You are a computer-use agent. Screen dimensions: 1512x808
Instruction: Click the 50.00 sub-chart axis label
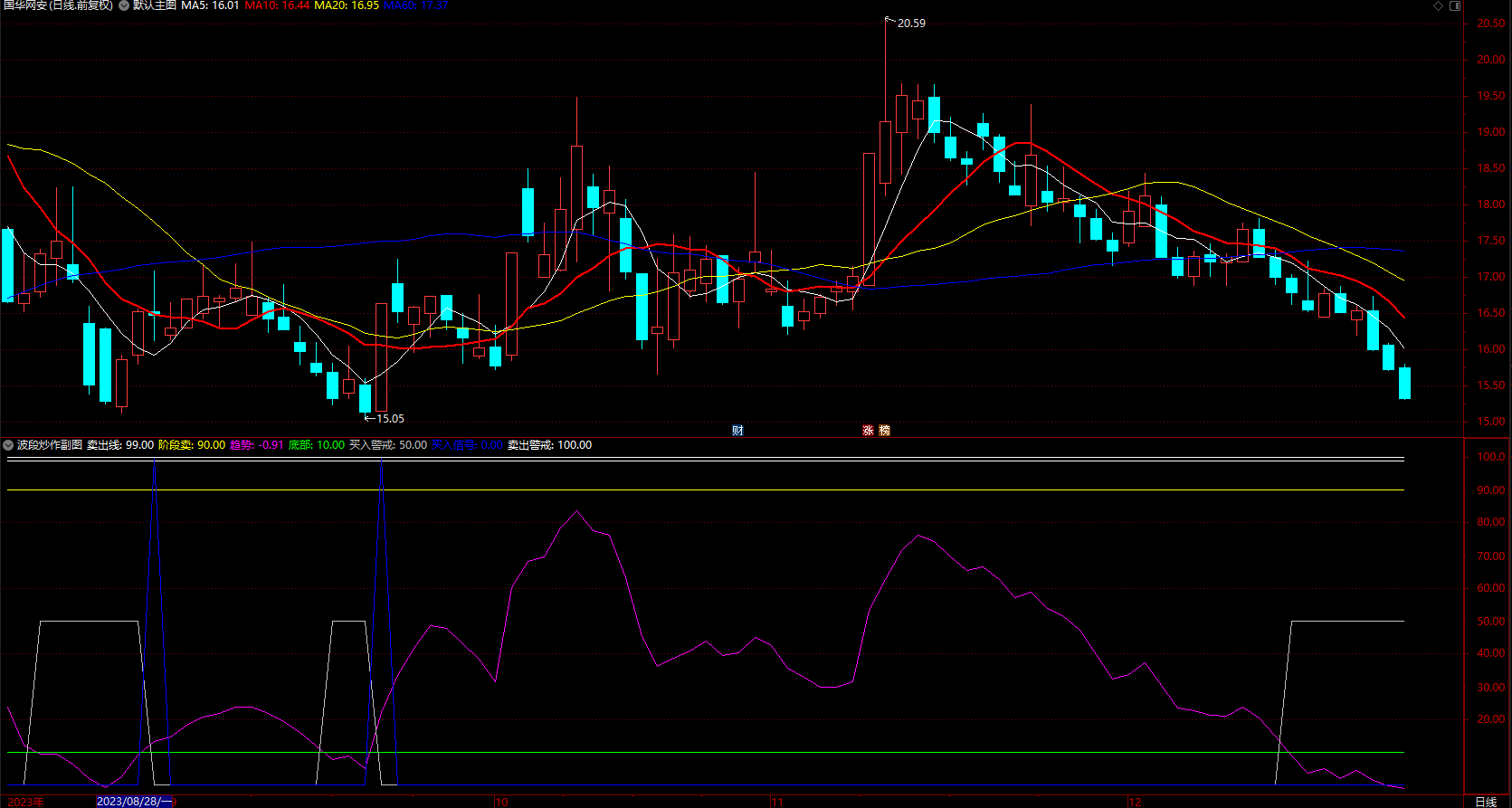1491,622
